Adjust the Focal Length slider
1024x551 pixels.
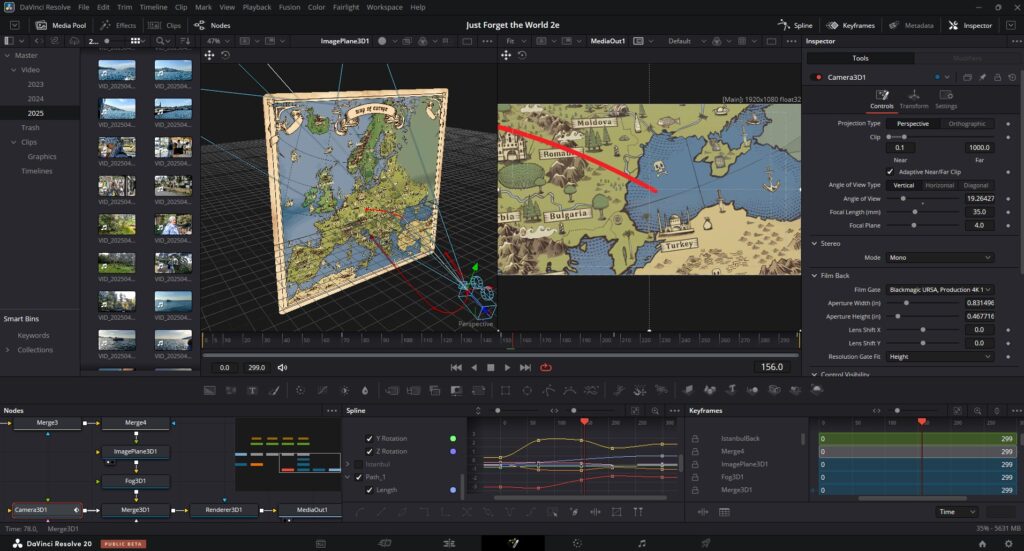(x=915, y=212)
